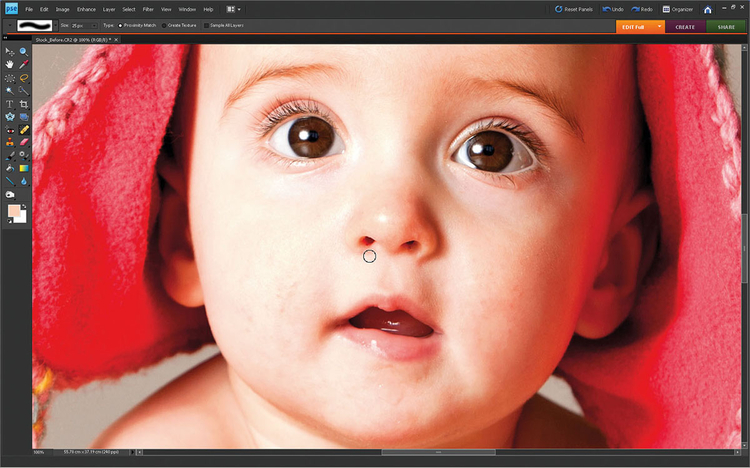Open the brush preset picker dropdown

[x=55, y=25]
